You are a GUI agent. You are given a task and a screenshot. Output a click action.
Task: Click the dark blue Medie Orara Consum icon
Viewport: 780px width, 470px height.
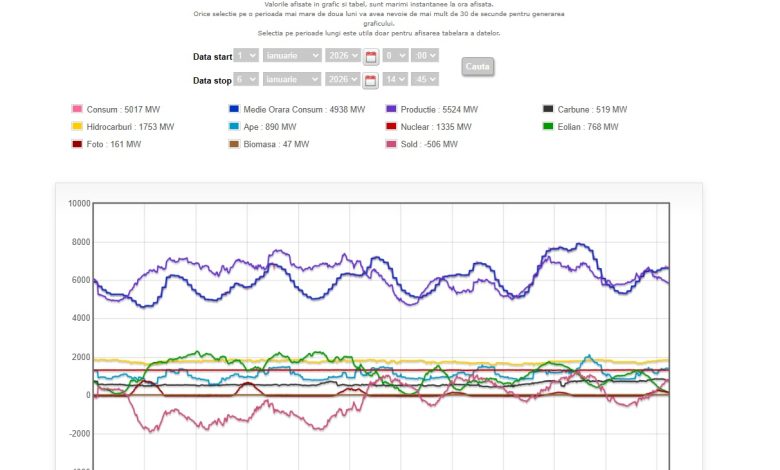click(x=234, y=109)
